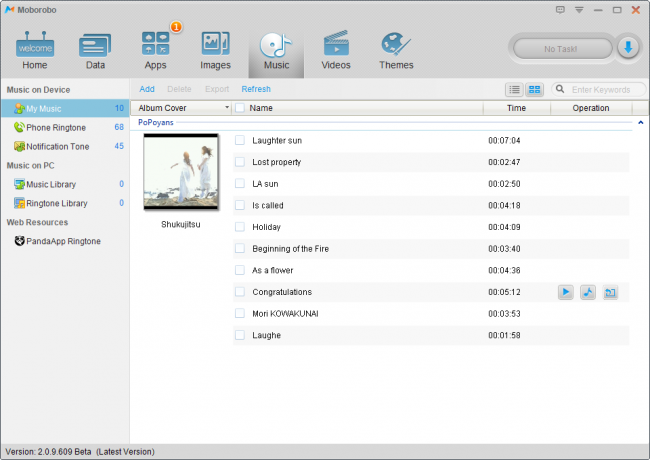Check the Is called checkbox
The height and width of the screenshot is (460, 650).
pyautogui.click(x=240, y=205)
